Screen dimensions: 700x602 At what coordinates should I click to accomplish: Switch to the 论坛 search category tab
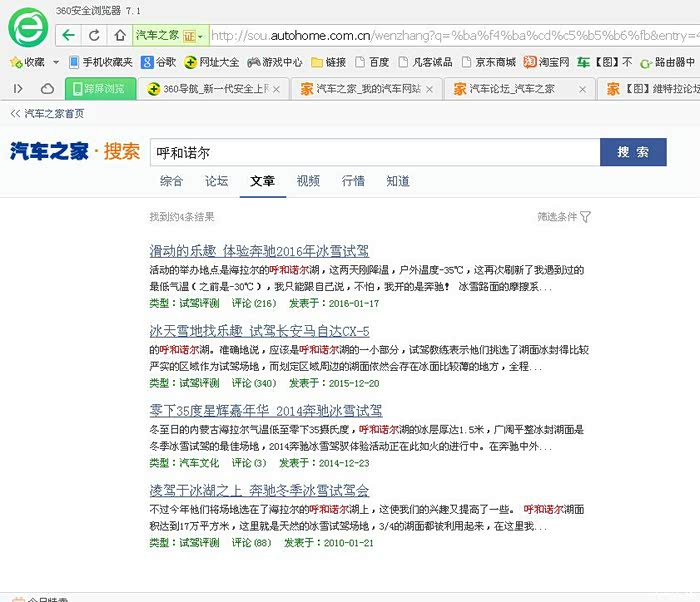[x=217, y=181]
